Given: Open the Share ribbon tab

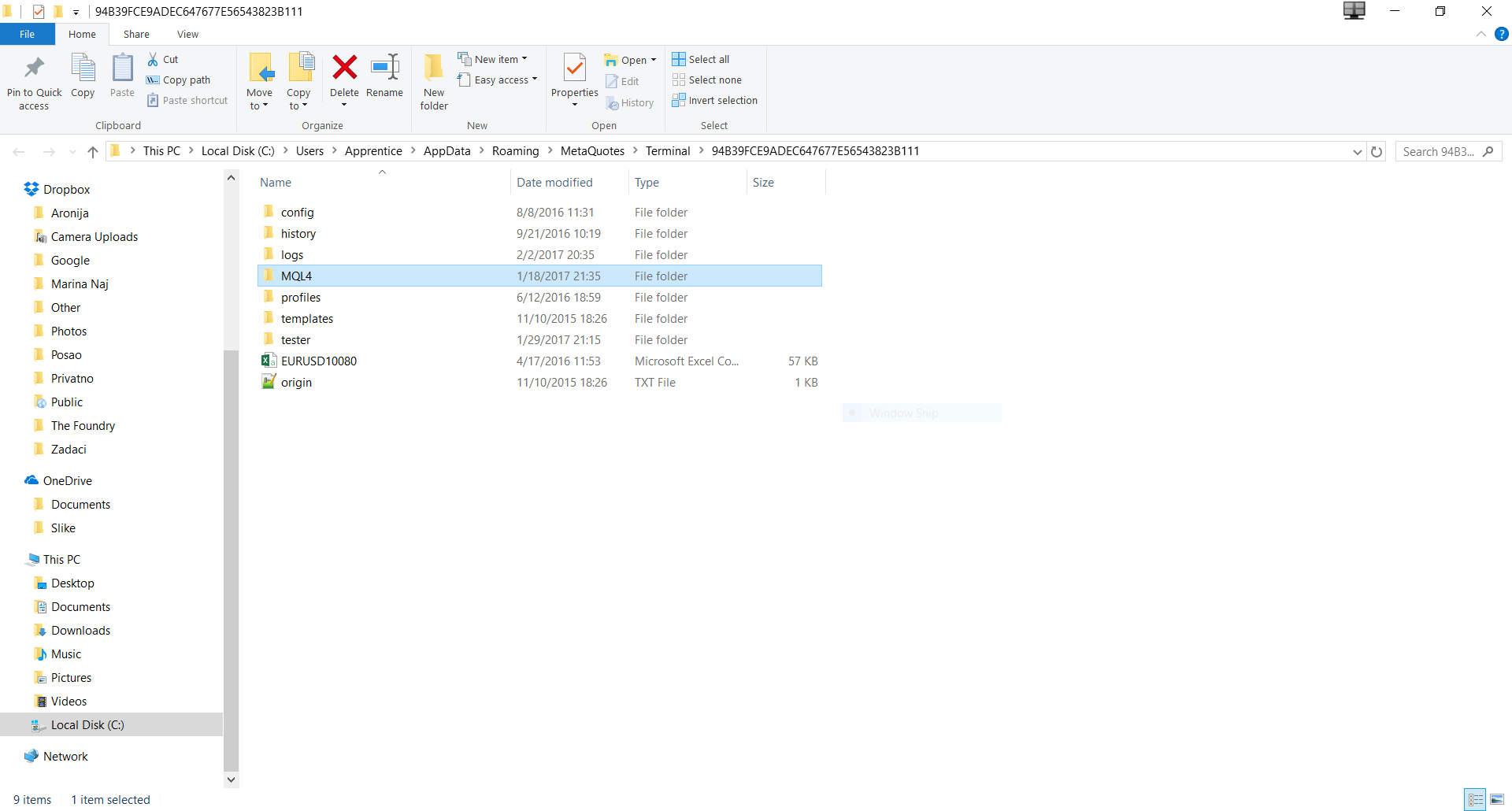Looking at the screenshot, I should tap(136, 34).
